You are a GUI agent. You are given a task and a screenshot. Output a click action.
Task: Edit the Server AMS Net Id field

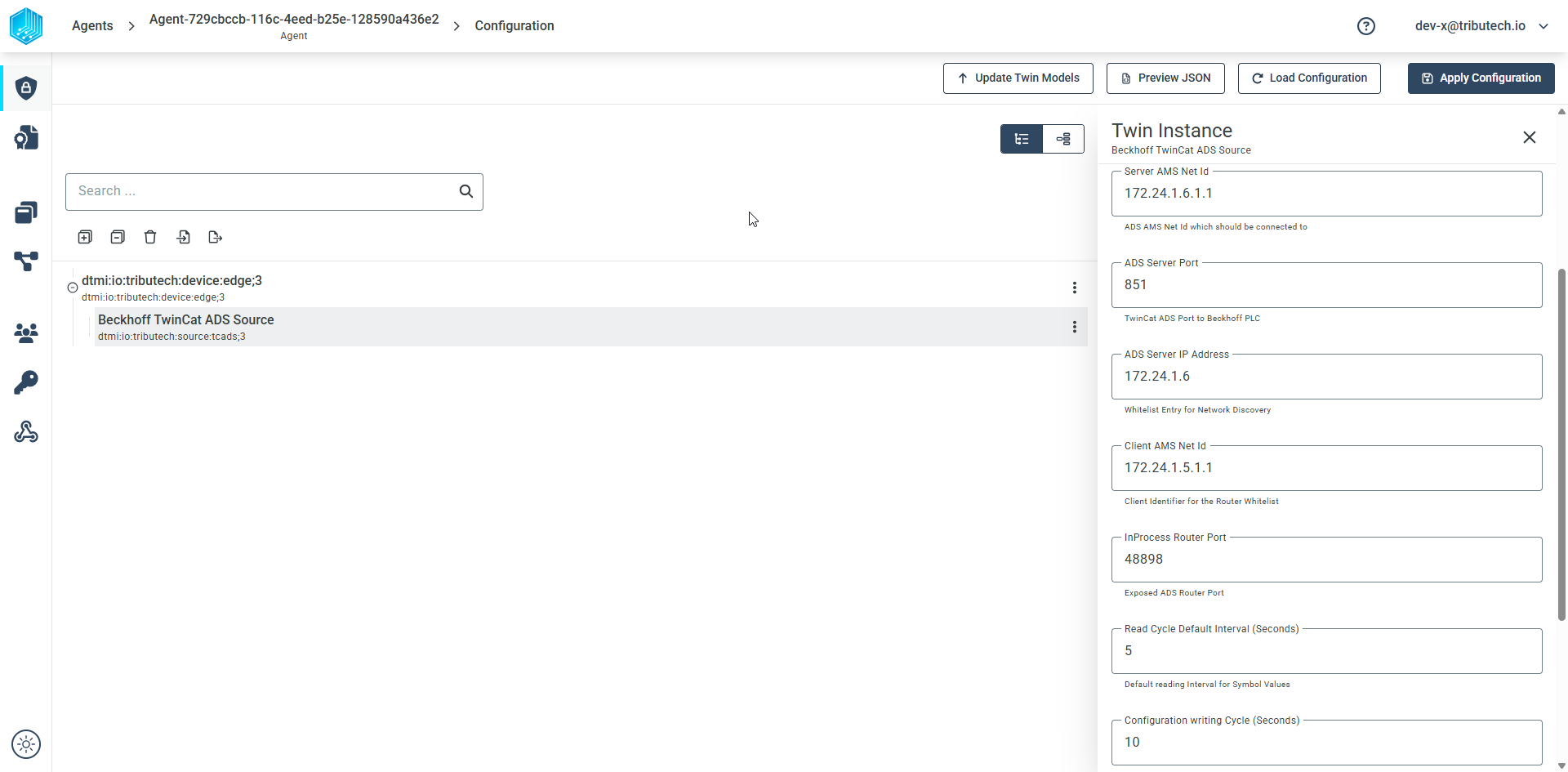pos(1327,194)
